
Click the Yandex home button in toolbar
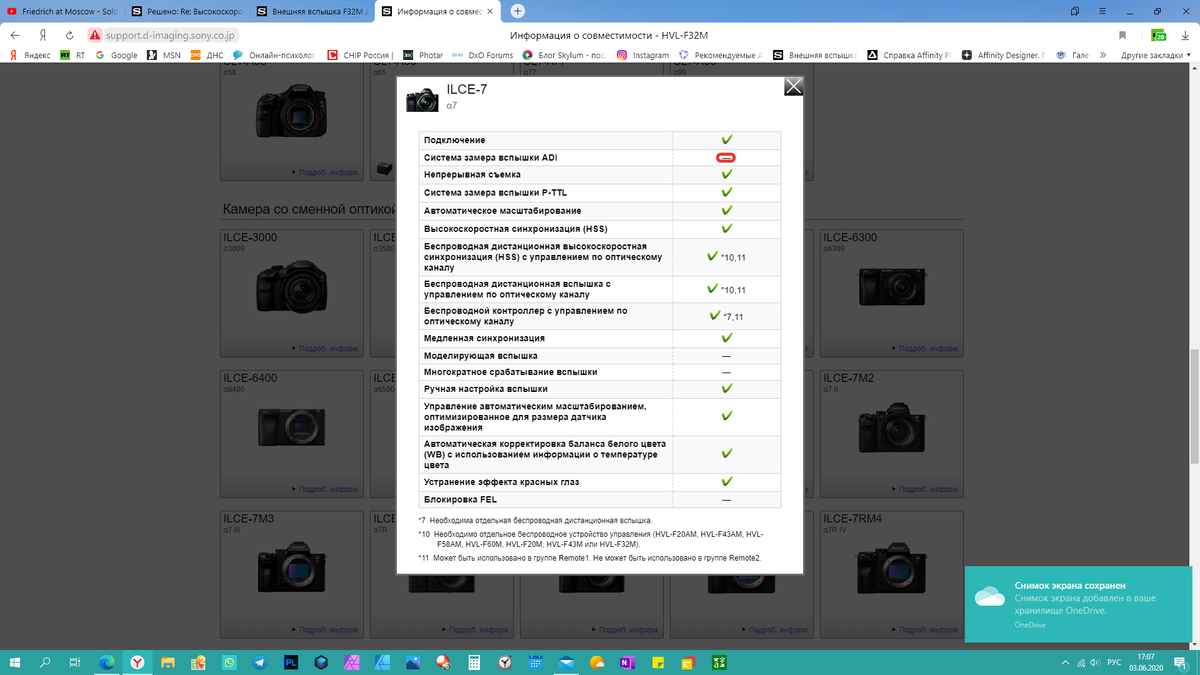pyautogui.click(x=43, y=35)
